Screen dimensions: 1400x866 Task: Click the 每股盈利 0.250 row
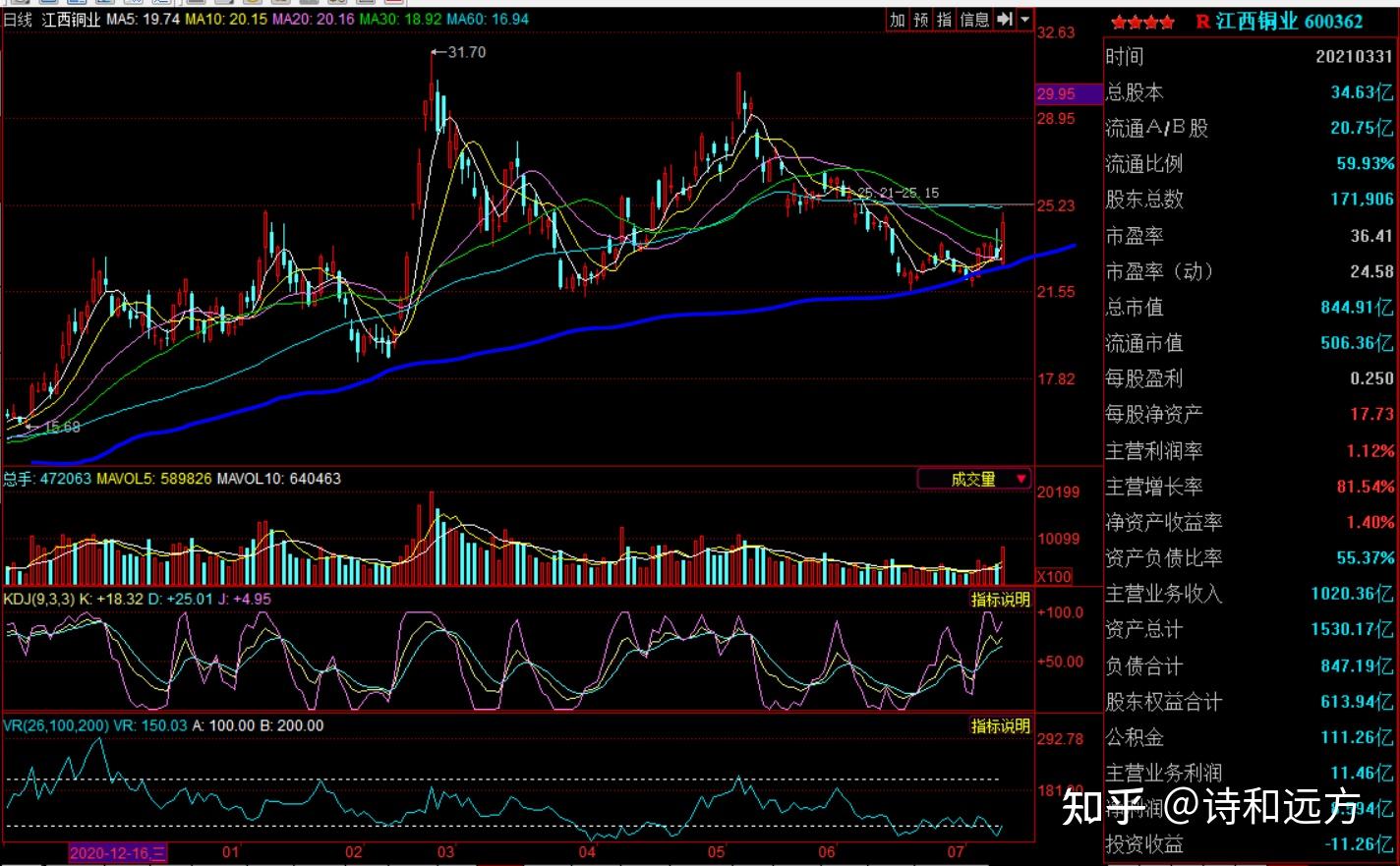[1250, 378]
